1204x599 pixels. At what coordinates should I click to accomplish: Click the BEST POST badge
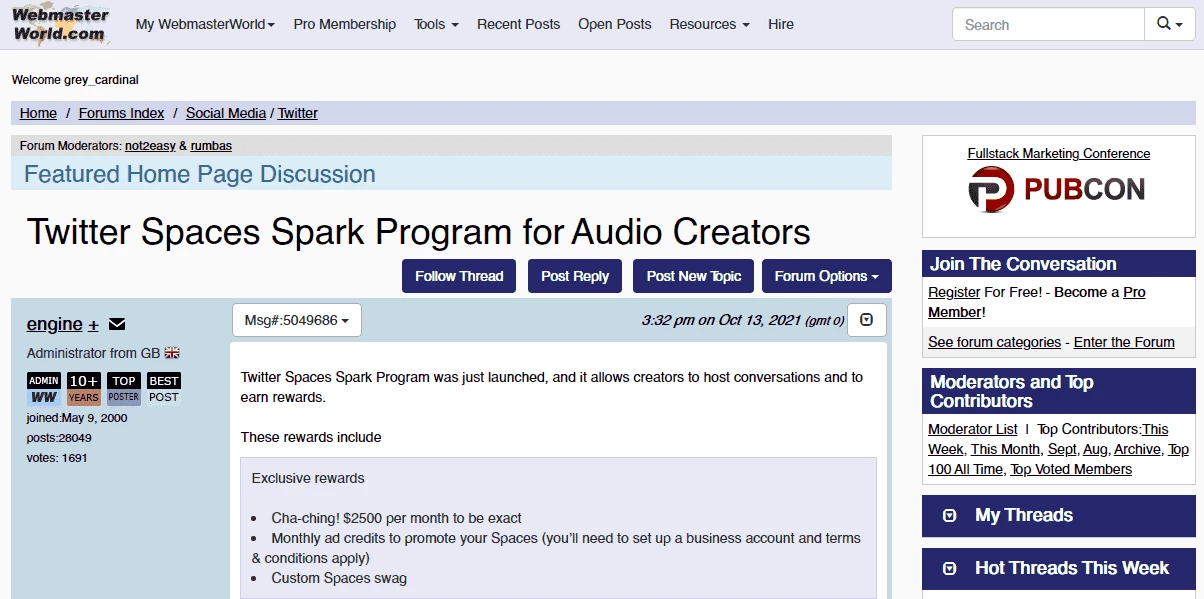tap(164, 389)
